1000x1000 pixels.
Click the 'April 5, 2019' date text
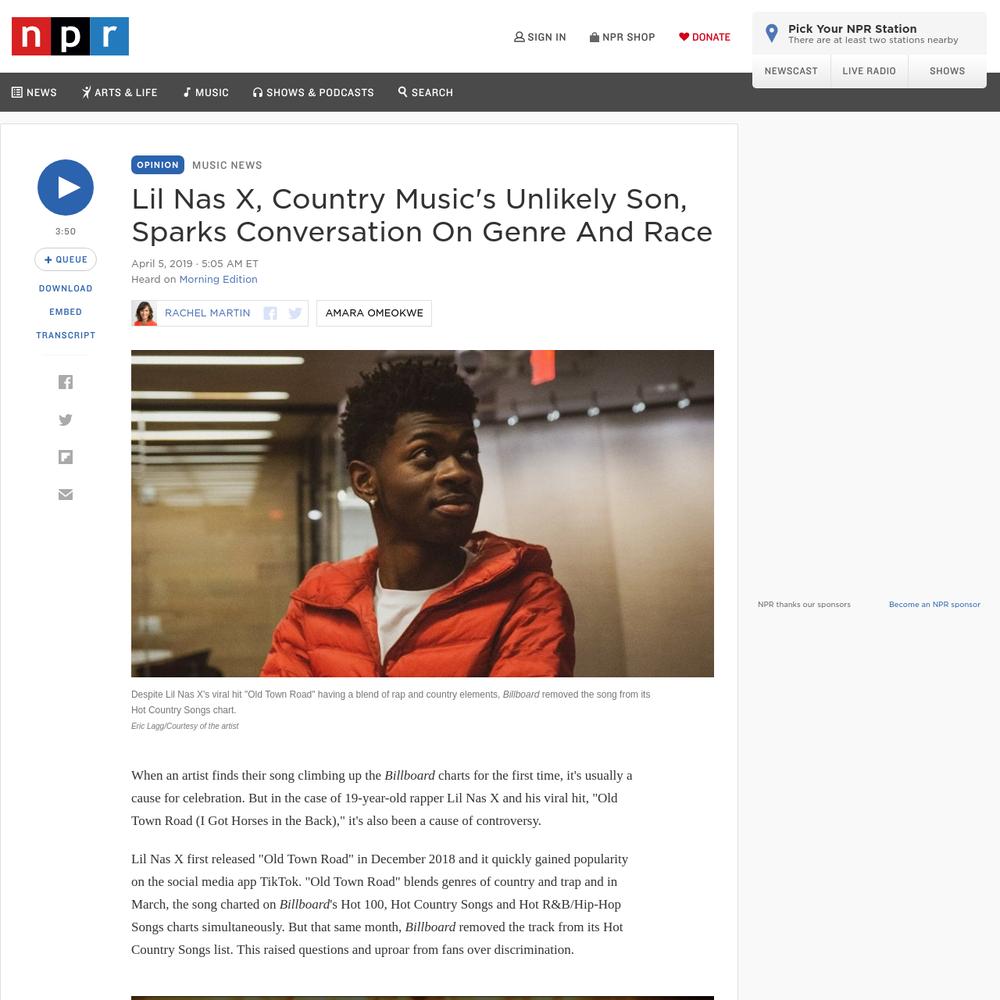tap(162, 263)
